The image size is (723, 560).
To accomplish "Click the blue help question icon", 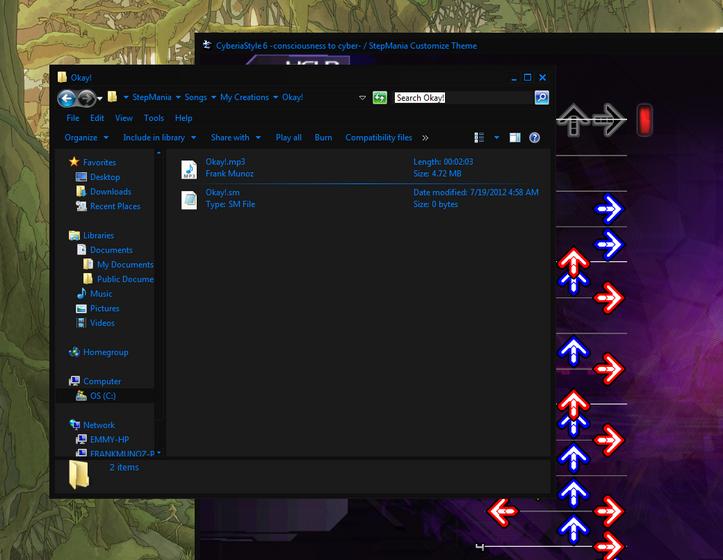I will (x=534, y=137).
